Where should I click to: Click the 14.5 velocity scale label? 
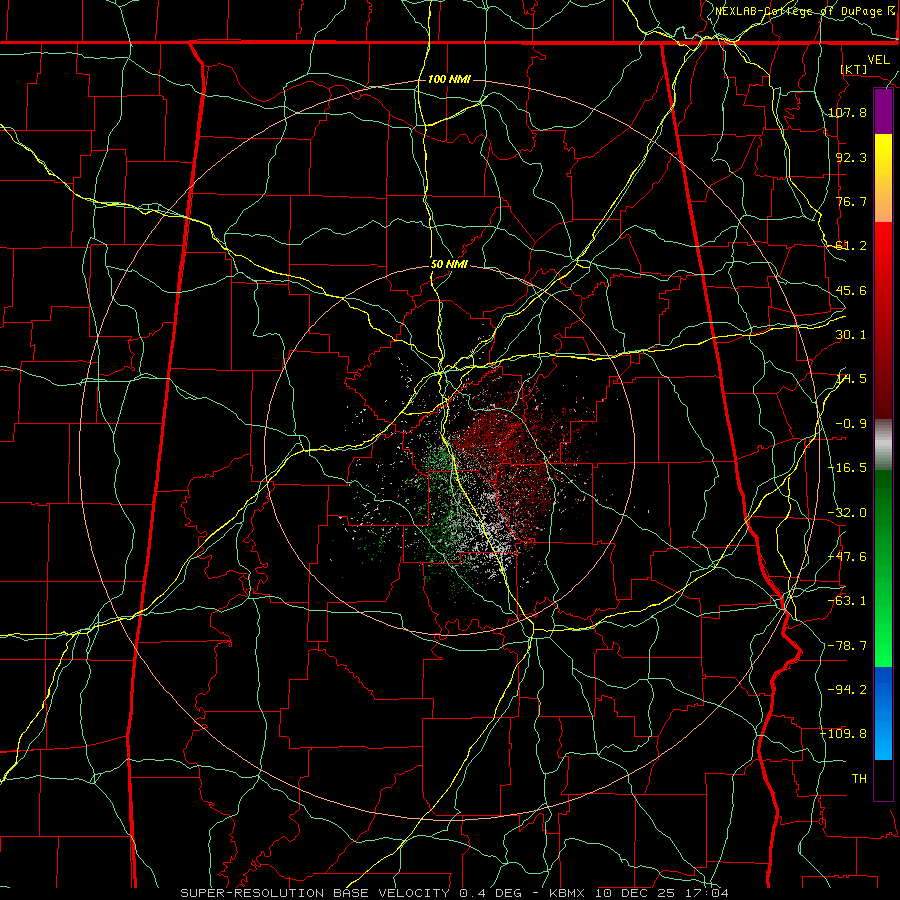point(851,379)
